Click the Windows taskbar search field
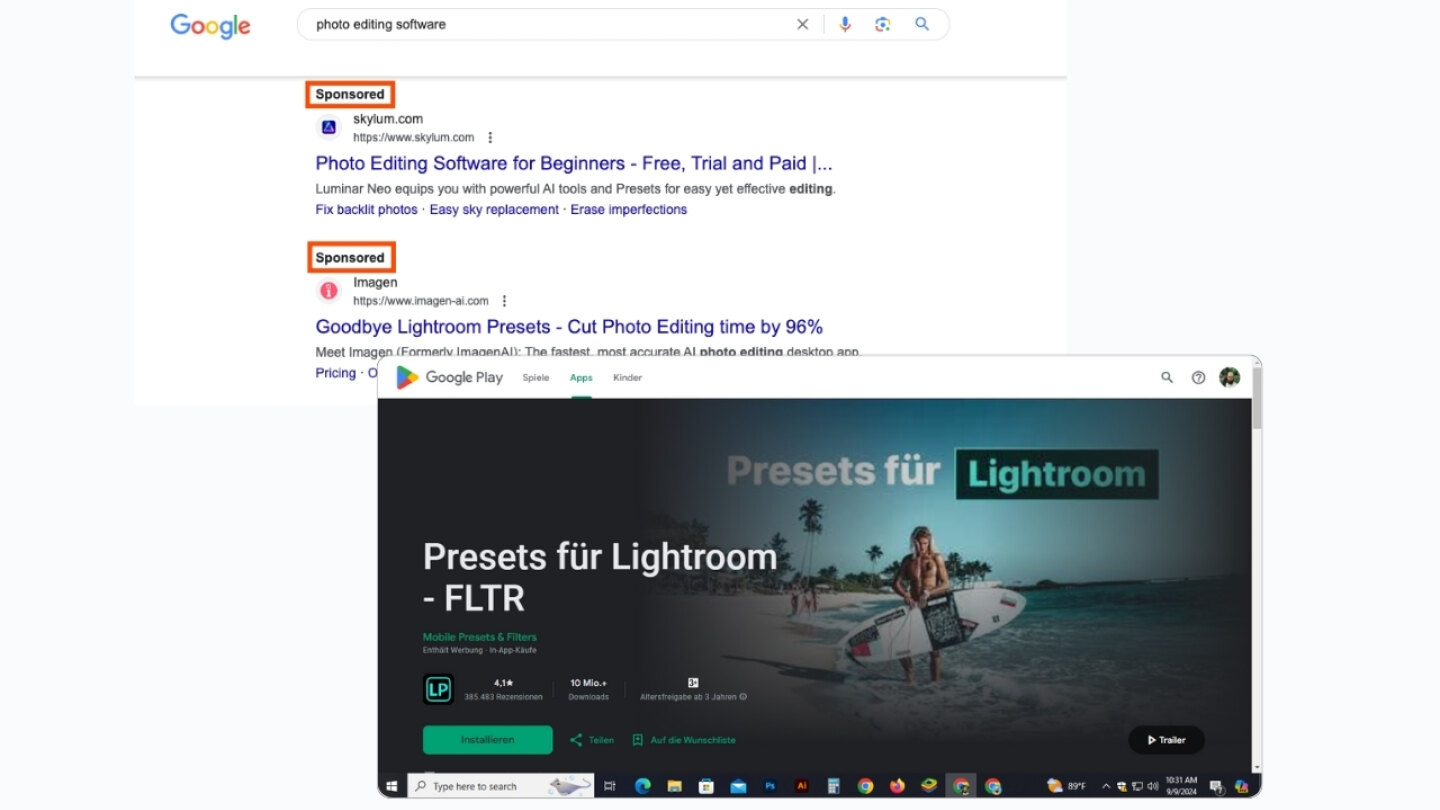 coord(501,786)
